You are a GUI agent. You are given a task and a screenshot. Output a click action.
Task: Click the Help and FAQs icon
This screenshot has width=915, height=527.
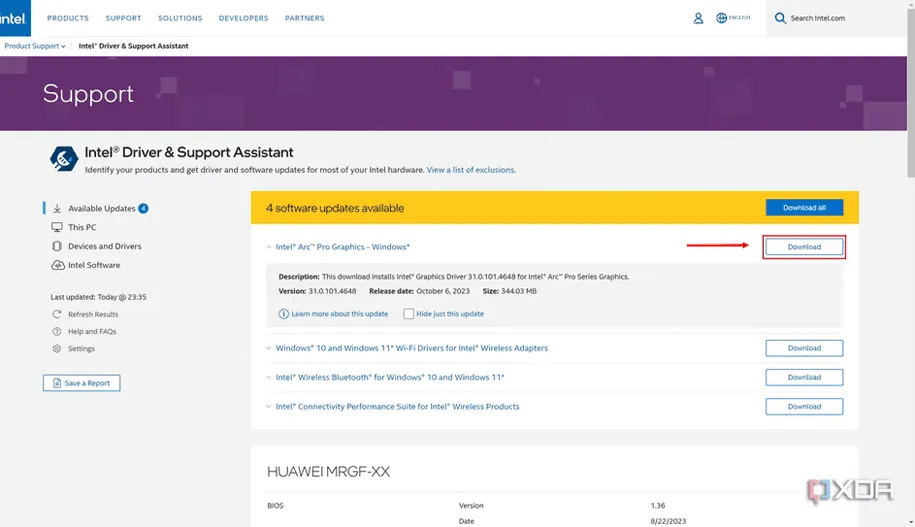pyautogui.click(x=57, y=331)
